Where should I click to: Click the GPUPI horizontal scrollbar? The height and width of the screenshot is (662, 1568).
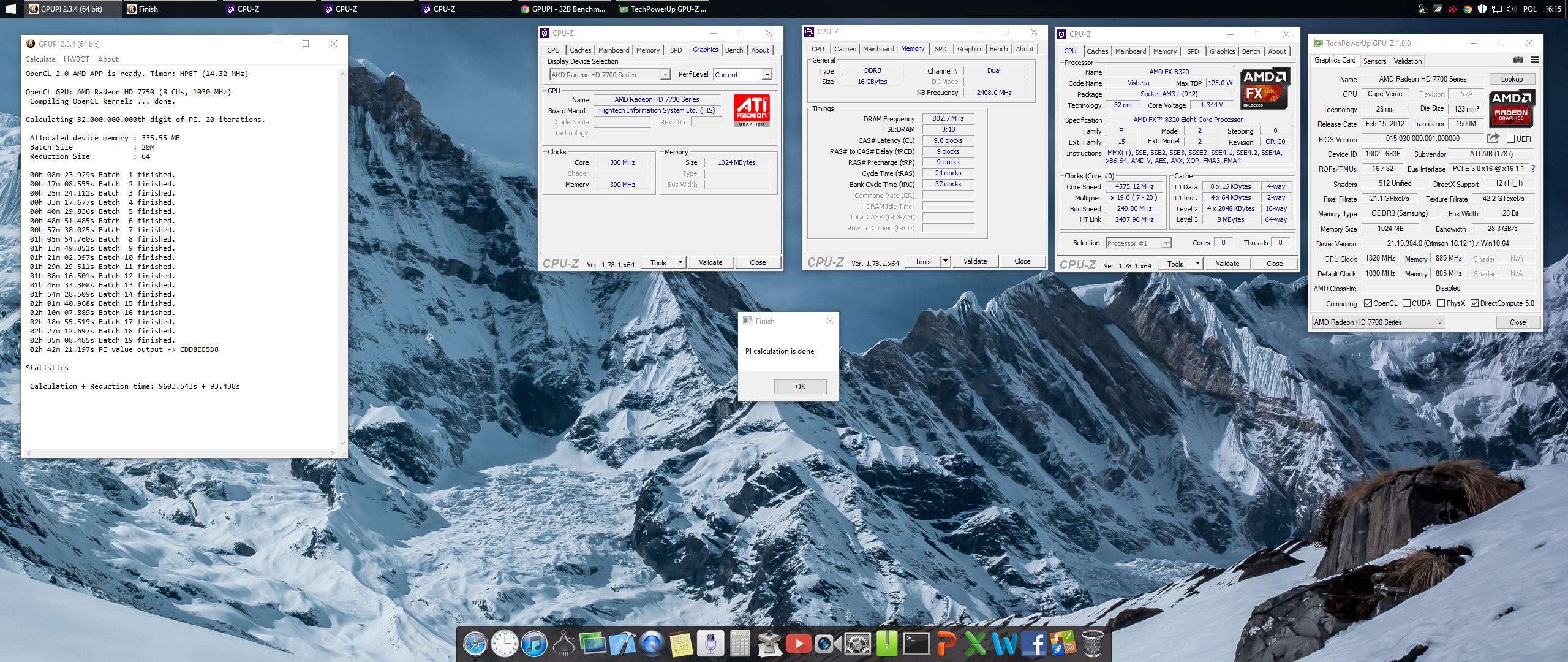click(180, 453)
